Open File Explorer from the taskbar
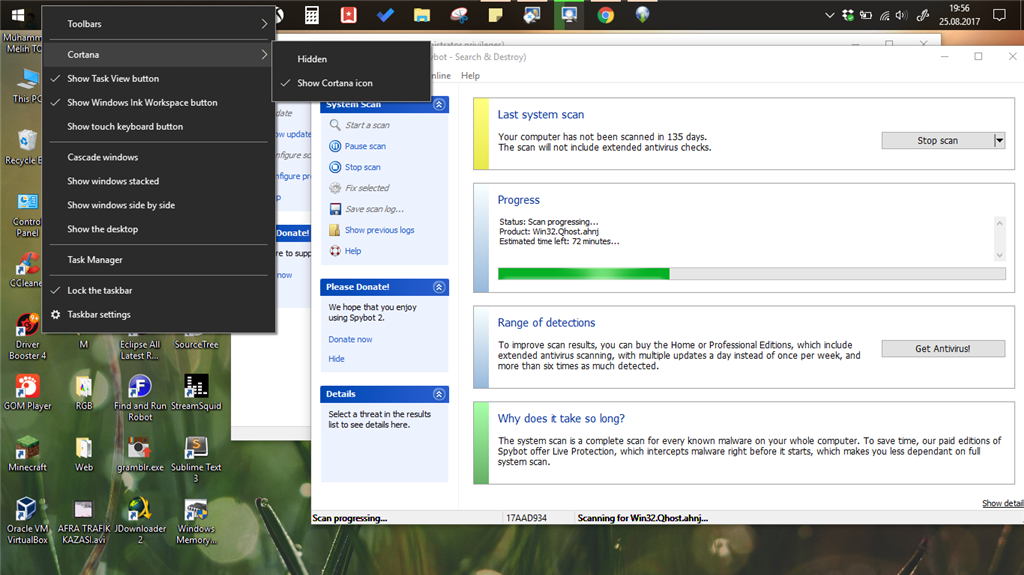Screen dimensions: 1024x575 point(422,15)
